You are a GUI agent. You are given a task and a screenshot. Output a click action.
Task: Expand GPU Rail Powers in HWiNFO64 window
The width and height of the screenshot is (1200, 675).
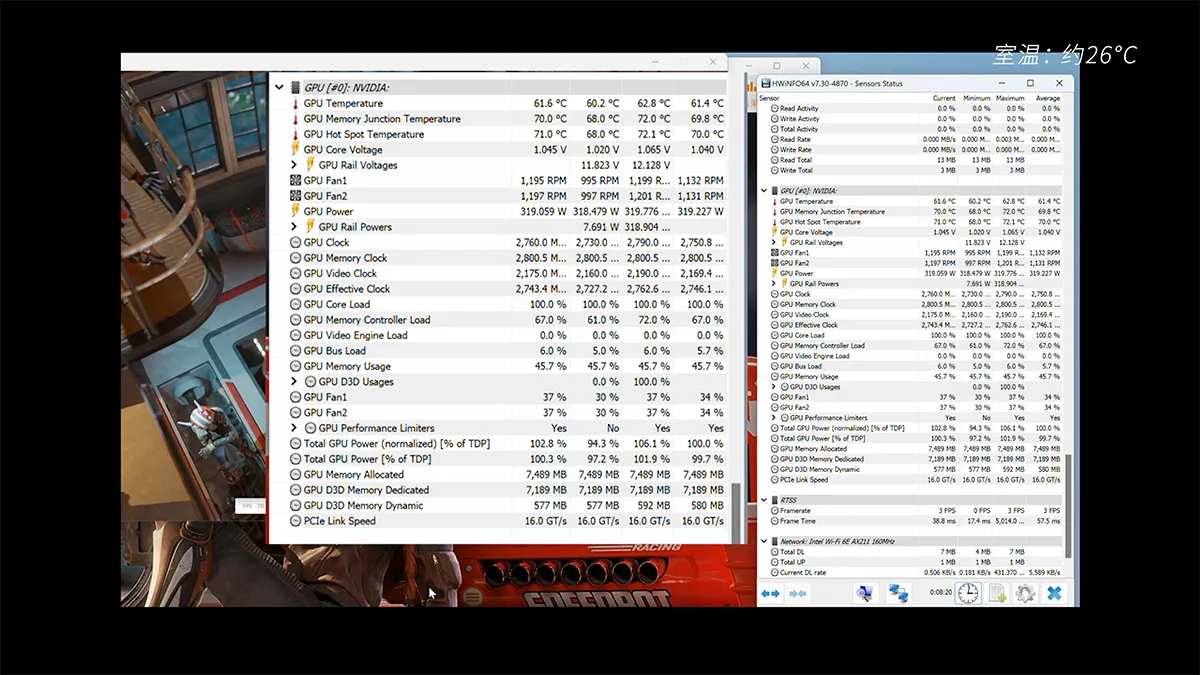pos(774,283)
